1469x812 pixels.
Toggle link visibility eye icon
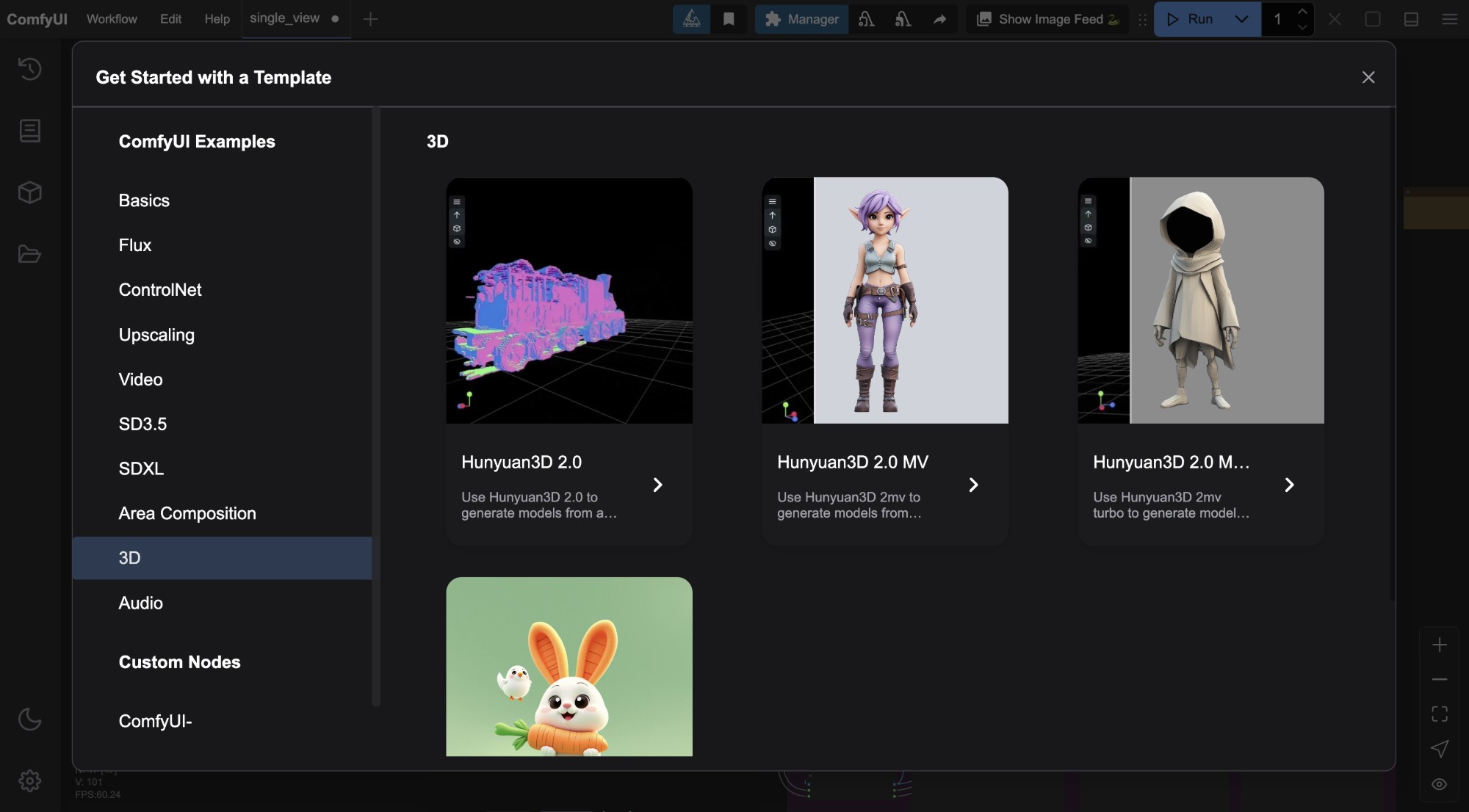pyautogui.click(x=1440, y=784)
